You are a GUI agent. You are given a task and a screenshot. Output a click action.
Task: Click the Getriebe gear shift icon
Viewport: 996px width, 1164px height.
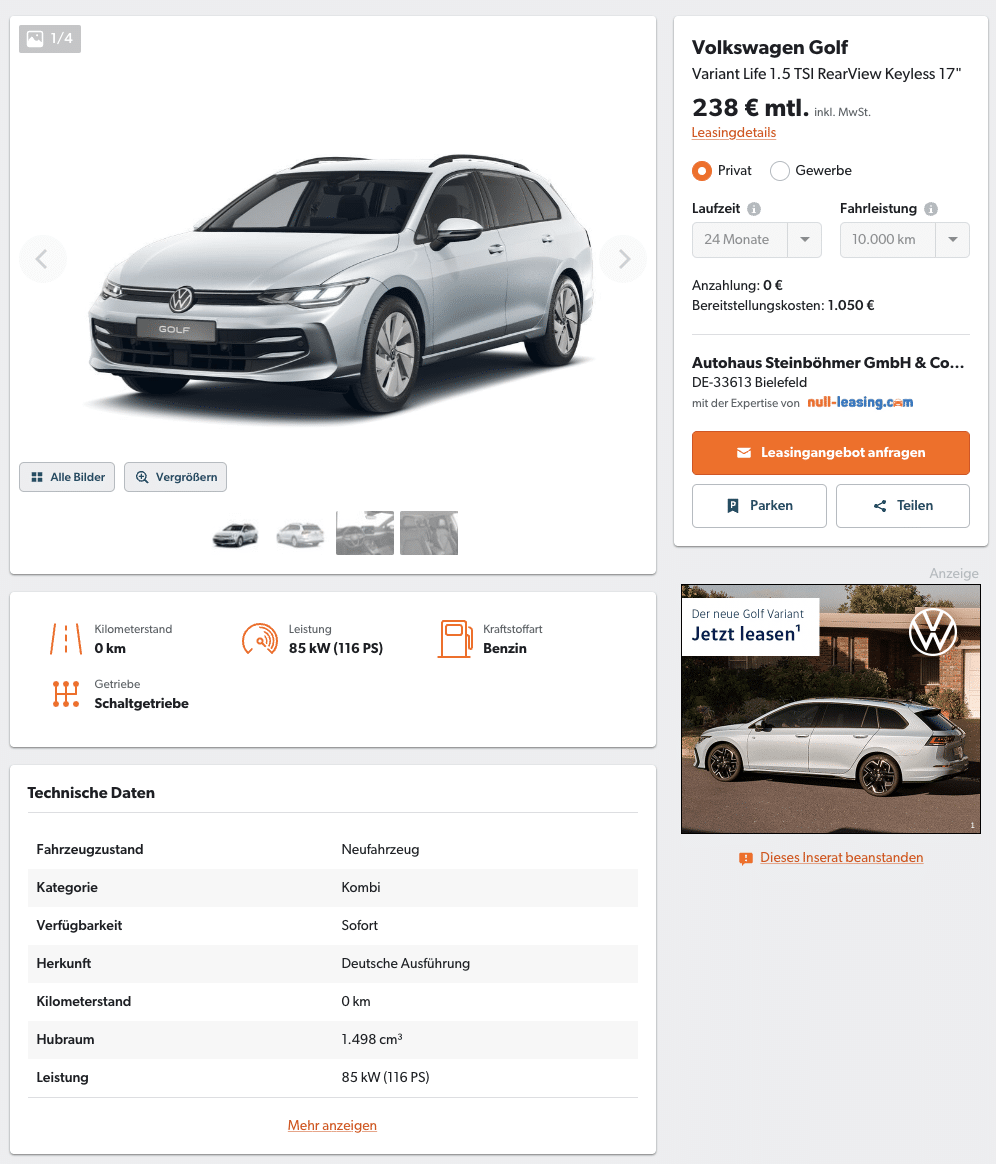click(66, 694)
